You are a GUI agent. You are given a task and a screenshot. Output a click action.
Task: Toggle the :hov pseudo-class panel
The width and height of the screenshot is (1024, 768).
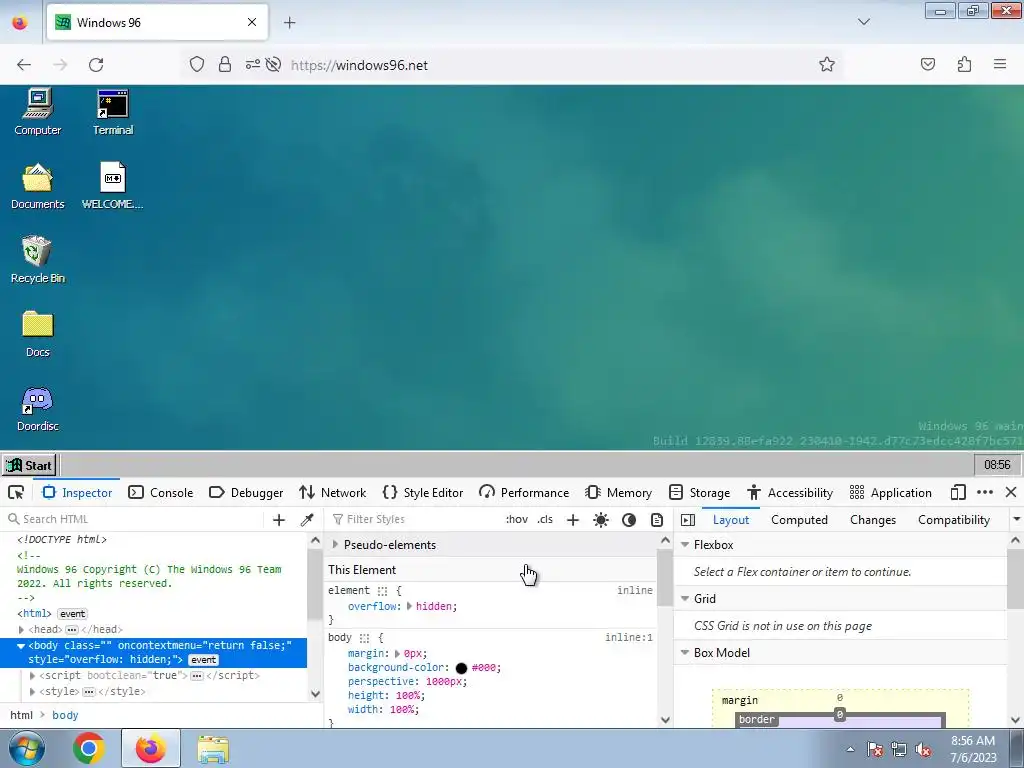[517, 519]
